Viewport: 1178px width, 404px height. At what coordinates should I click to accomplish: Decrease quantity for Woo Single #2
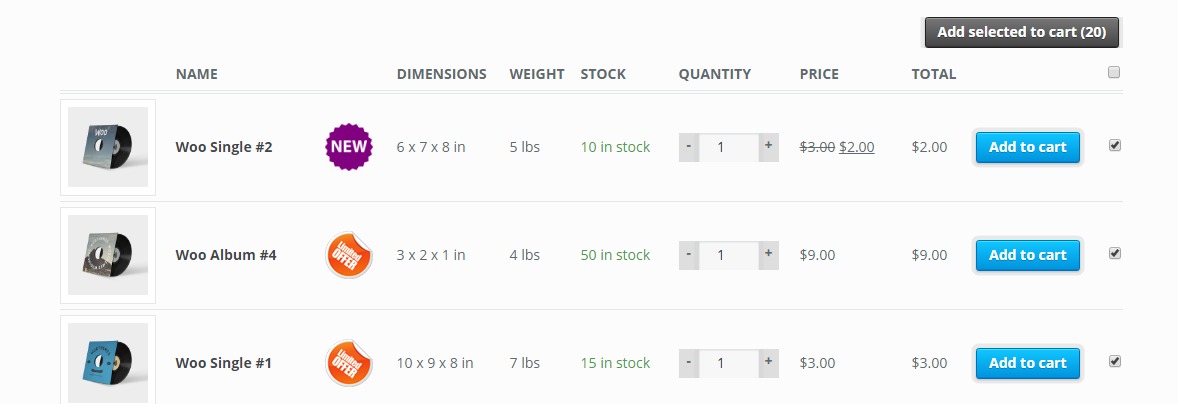point(689,147)
